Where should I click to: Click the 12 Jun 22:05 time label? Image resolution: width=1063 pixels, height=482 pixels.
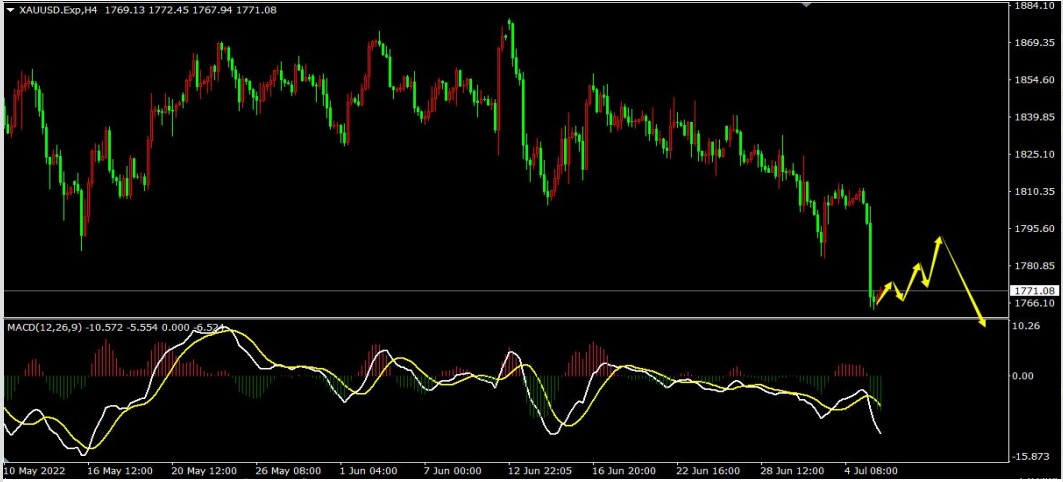click(x=538, y=470)
